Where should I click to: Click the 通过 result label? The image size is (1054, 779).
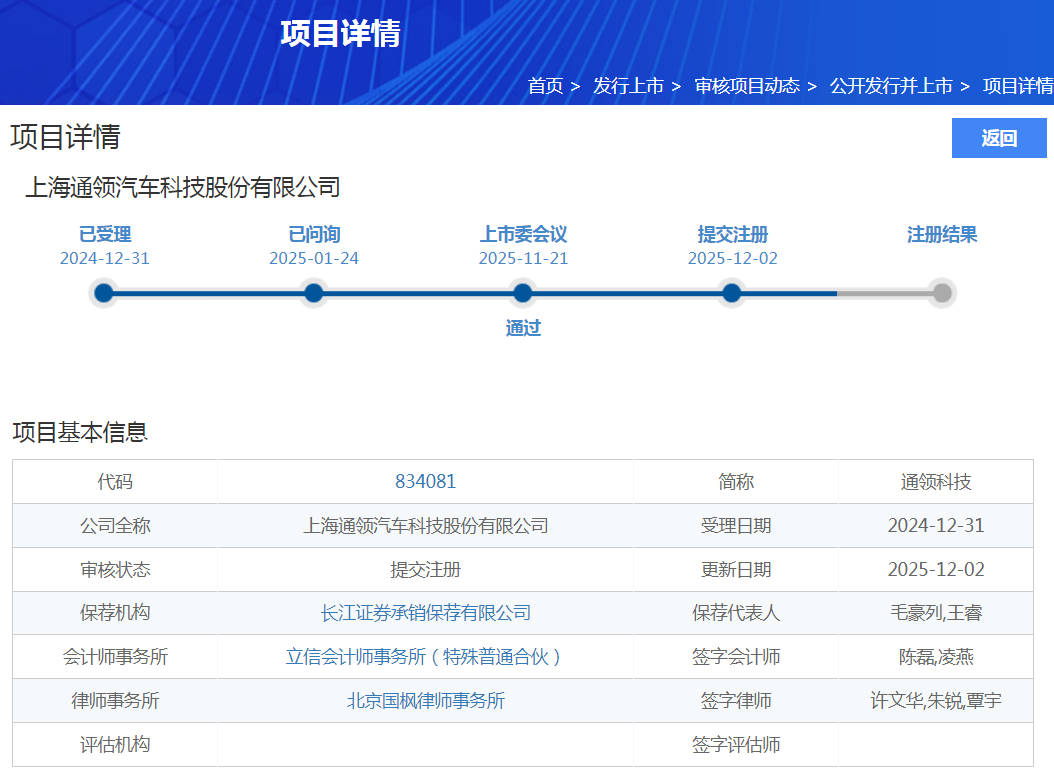tap(523, 328)
